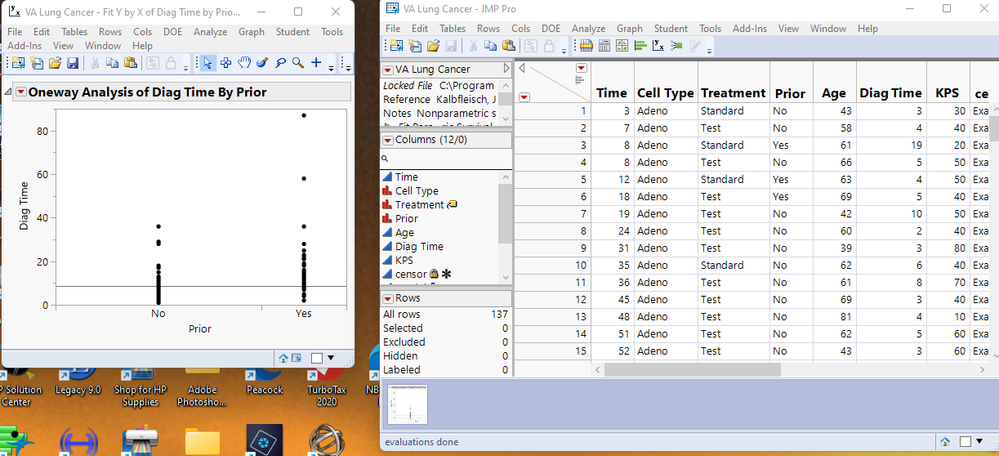The image size is (999, 456).
Task: Click Distribution icon in data table toolbar
Action: 641,46
